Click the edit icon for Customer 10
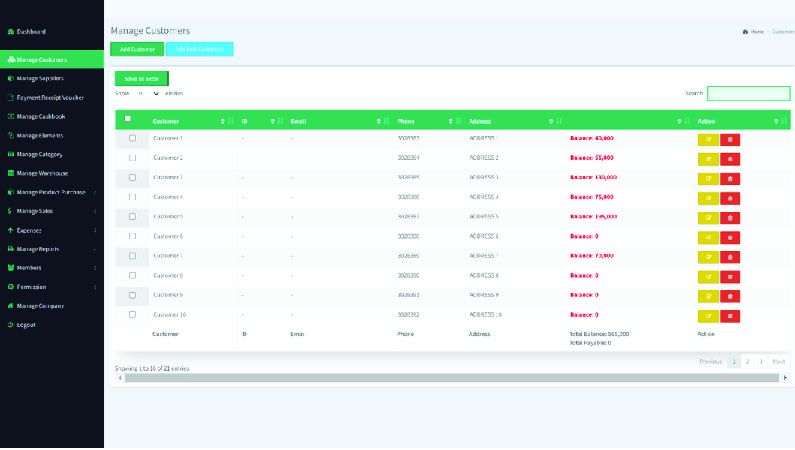 [x=708, y=315]
